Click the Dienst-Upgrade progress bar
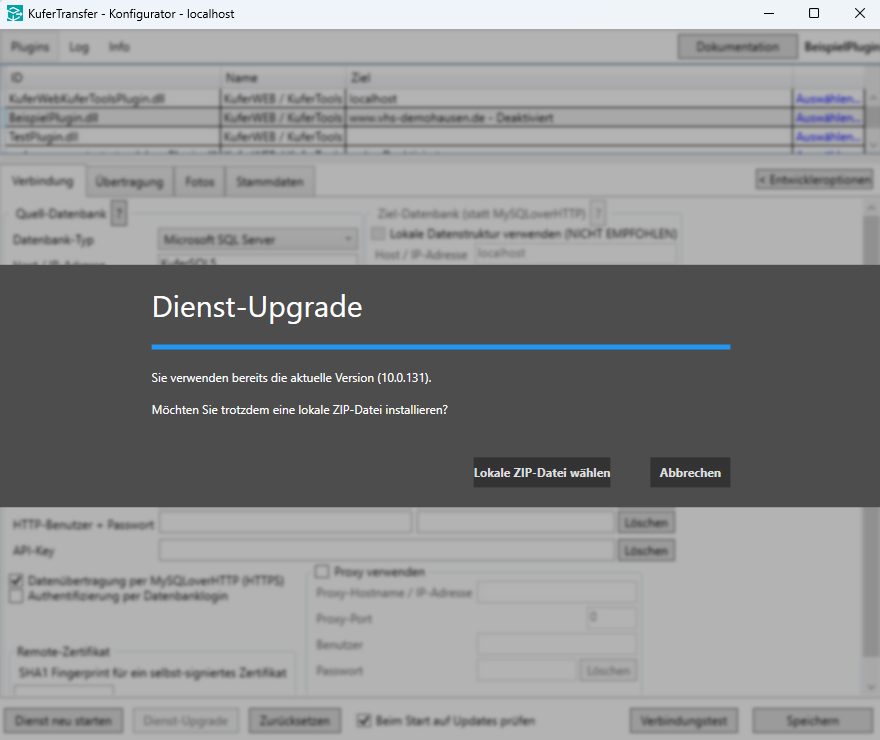Viewport: 880px width, 740px height. point(441,347)
